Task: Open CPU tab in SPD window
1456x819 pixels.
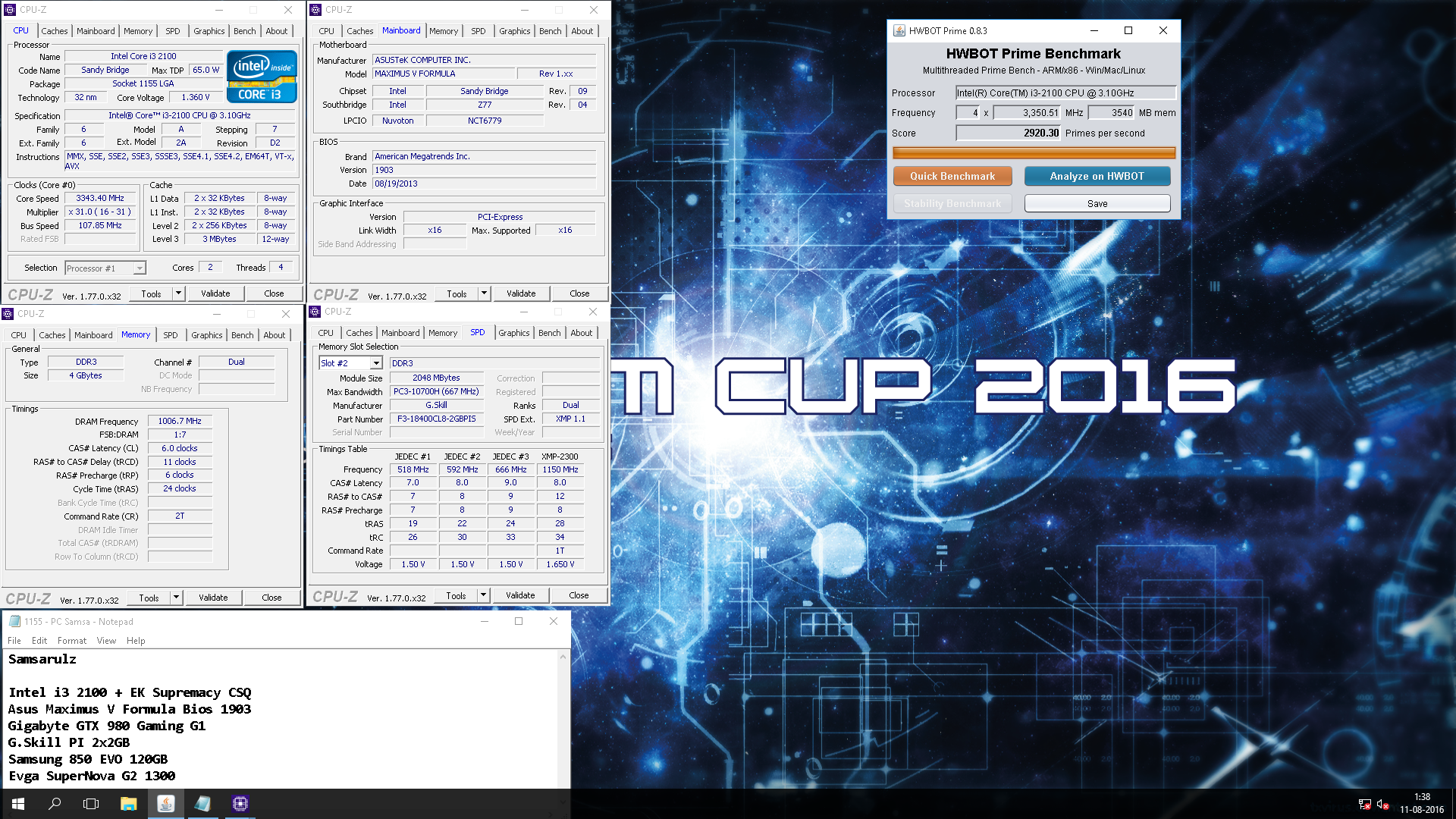Action: pos(326,333)
